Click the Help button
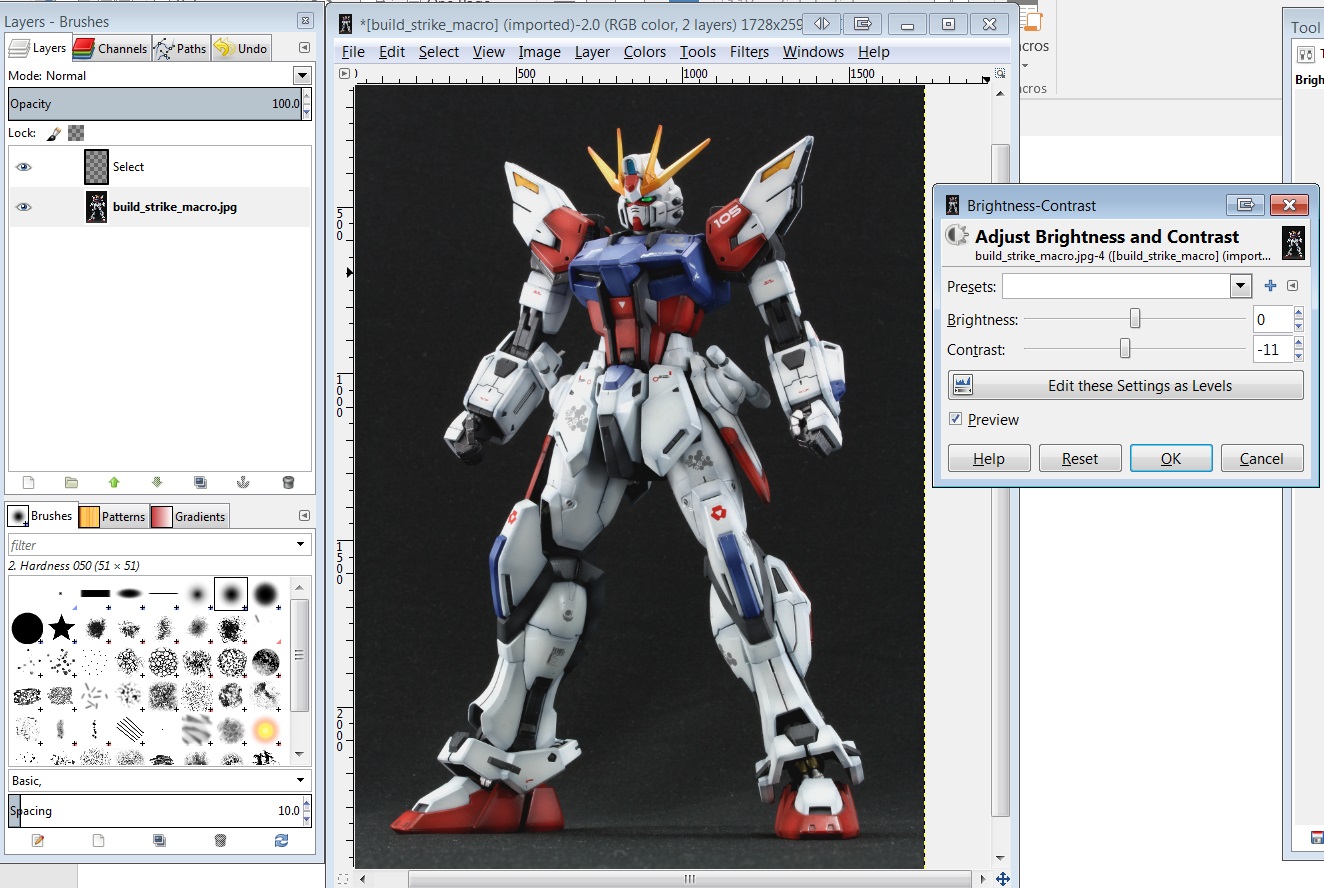Screen dimensions: 1324x888 click(989, 459)
